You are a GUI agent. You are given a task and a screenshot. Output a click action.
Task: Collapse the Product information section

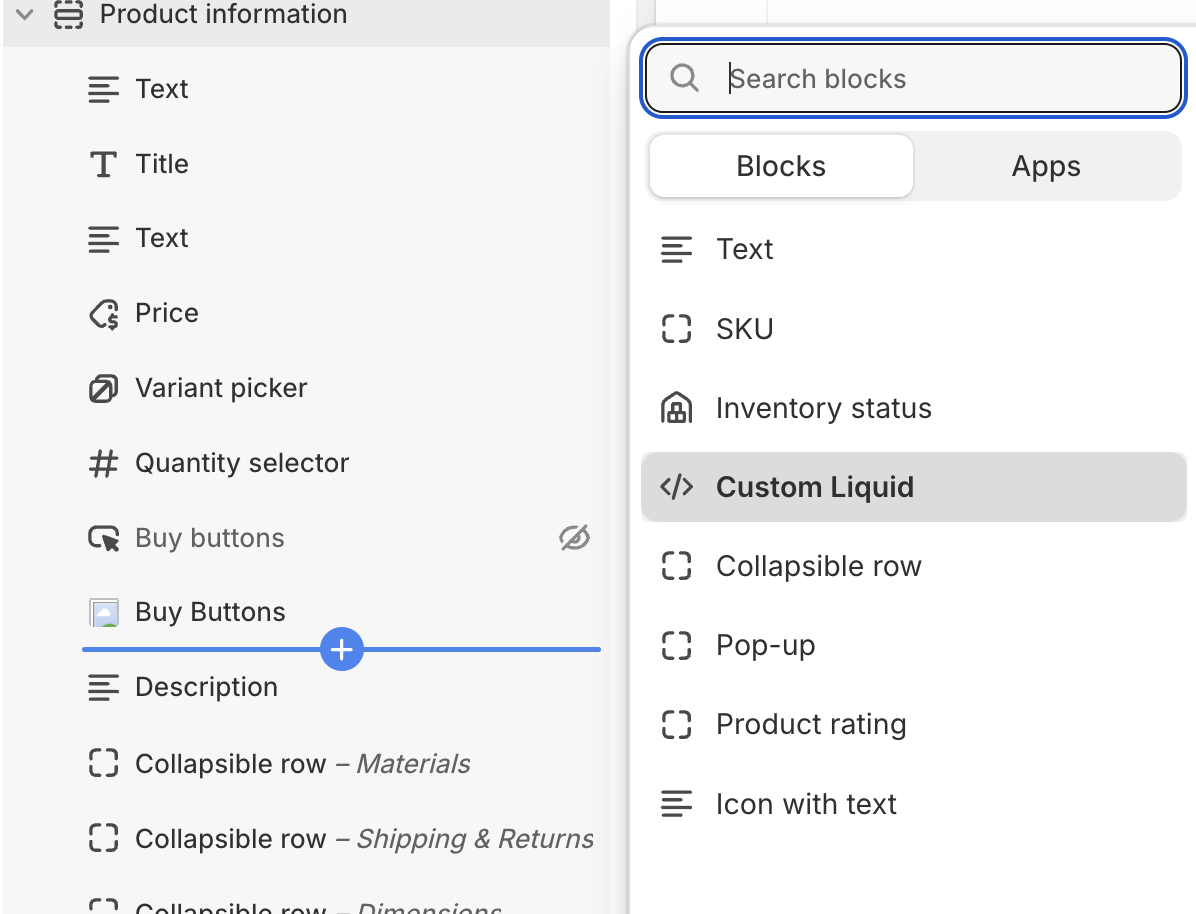[25, 15]
